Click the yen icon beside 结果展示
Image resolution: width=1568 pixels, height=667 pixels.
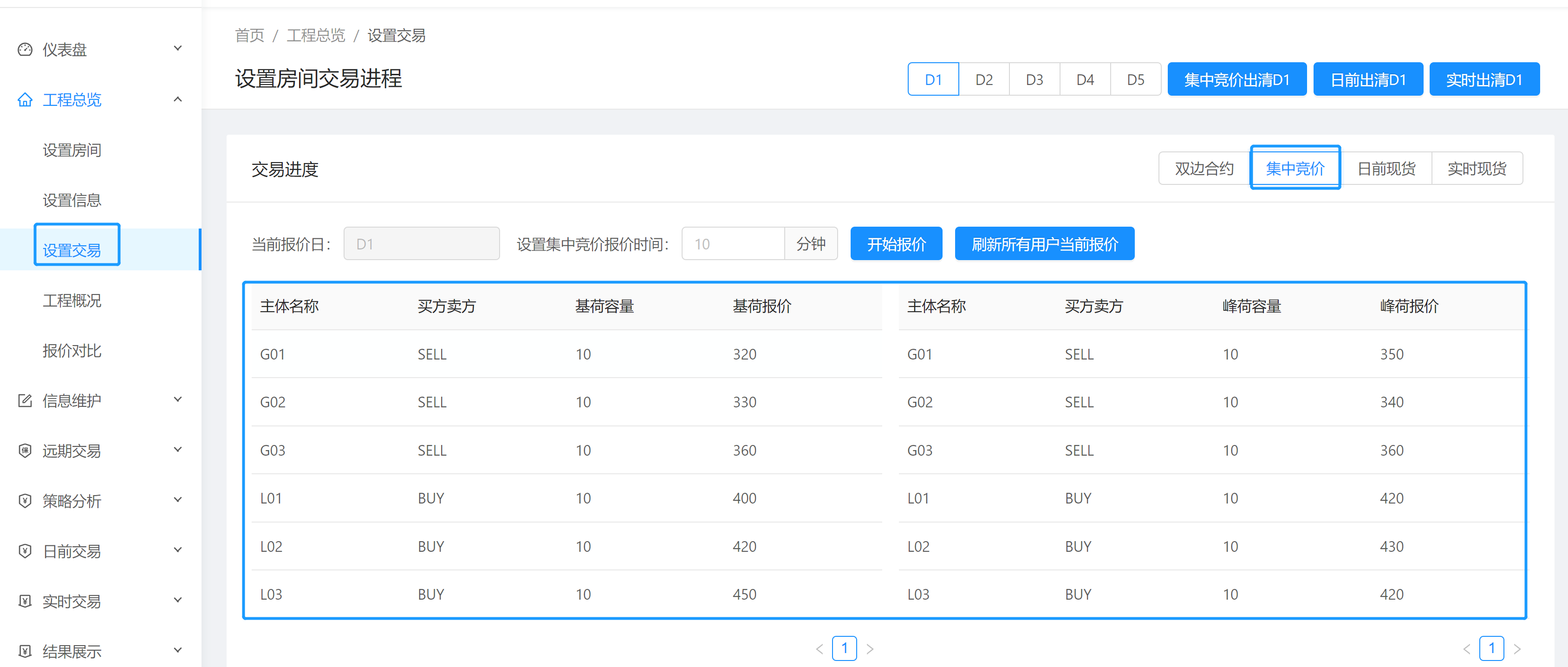pyautogui.click(x=25, y=651)
